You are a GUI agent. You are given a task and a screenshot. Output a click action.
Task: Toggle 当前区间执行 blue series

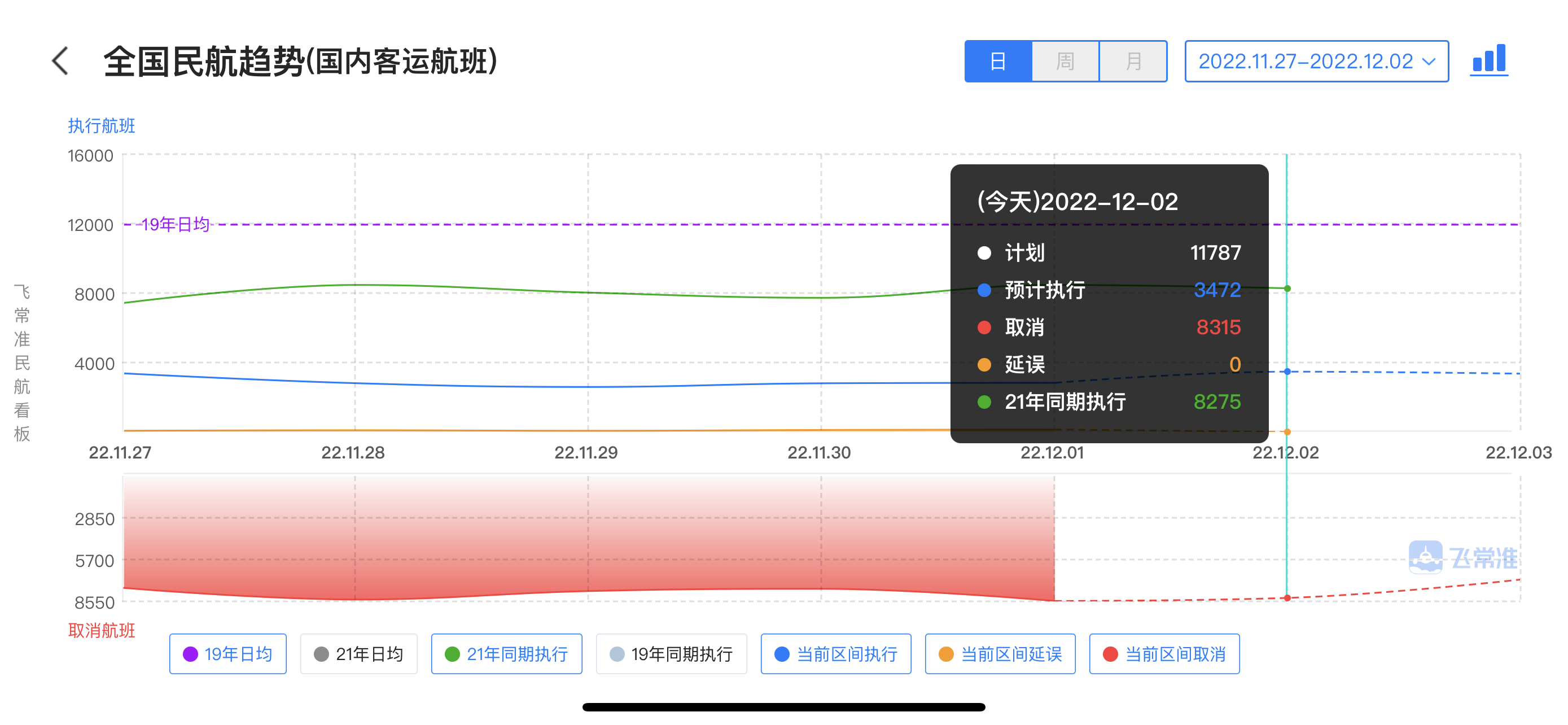pyautogui.click(x=835, y=654)
